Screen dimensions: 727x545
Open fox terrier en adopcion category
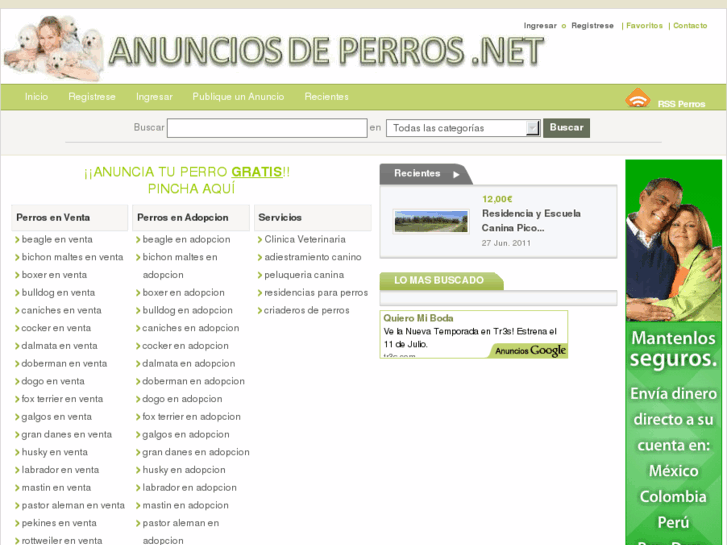(x=191, y=417)
